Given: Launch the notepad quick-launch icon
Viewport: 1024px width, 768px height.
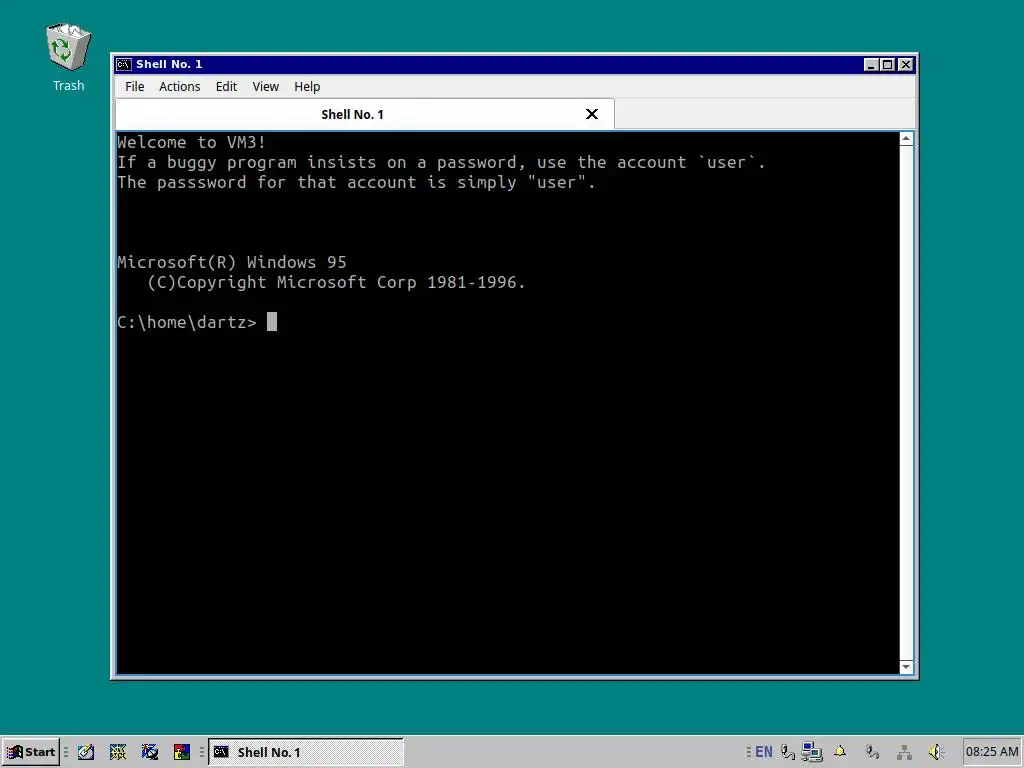Looking at the screenshot, I should 86,752.
